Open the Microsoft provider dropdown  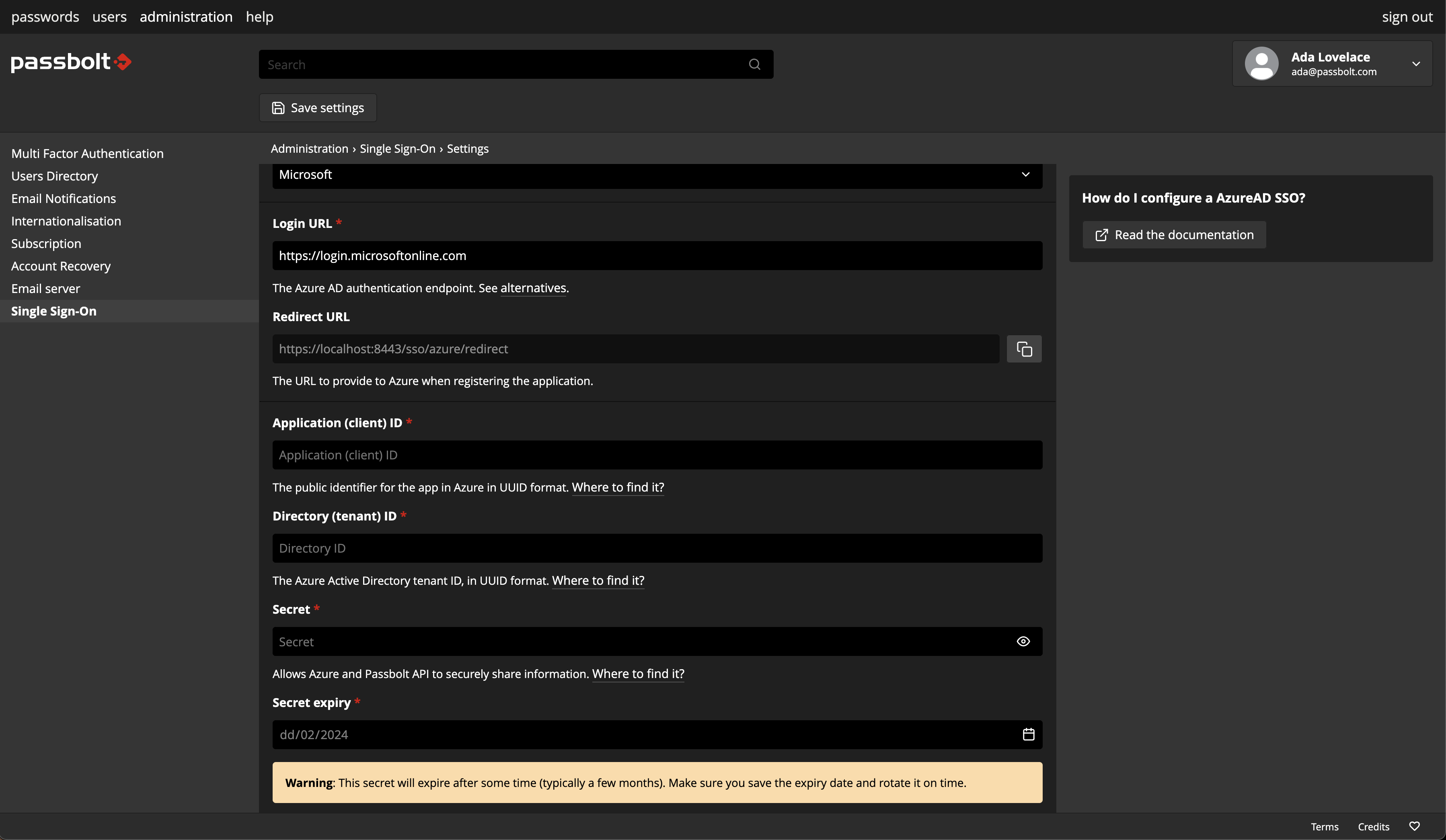[x=657, y=174]
